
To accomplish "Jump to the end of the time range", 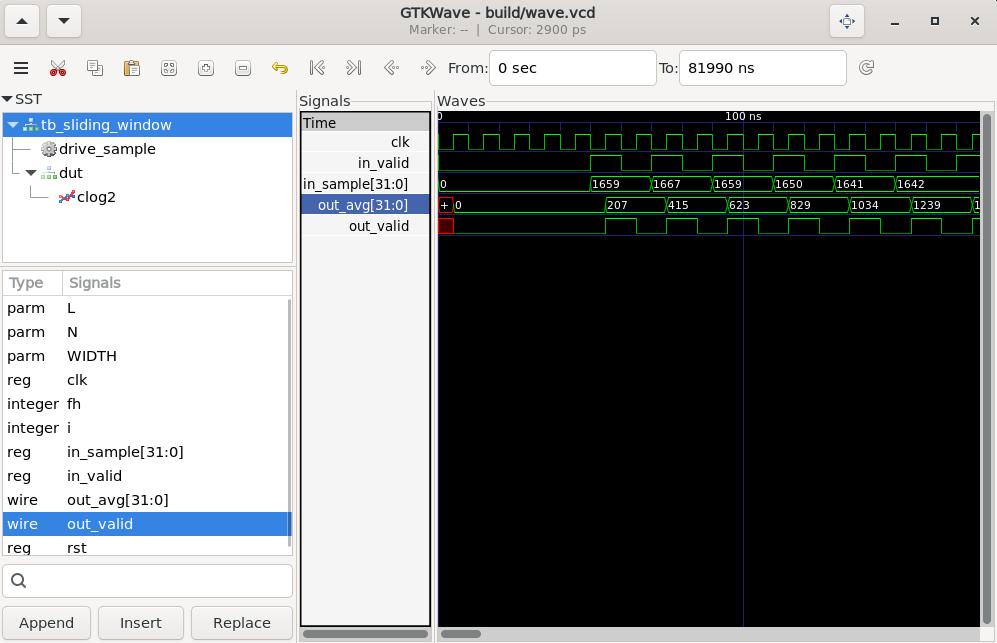I will [x=353, y=68].
